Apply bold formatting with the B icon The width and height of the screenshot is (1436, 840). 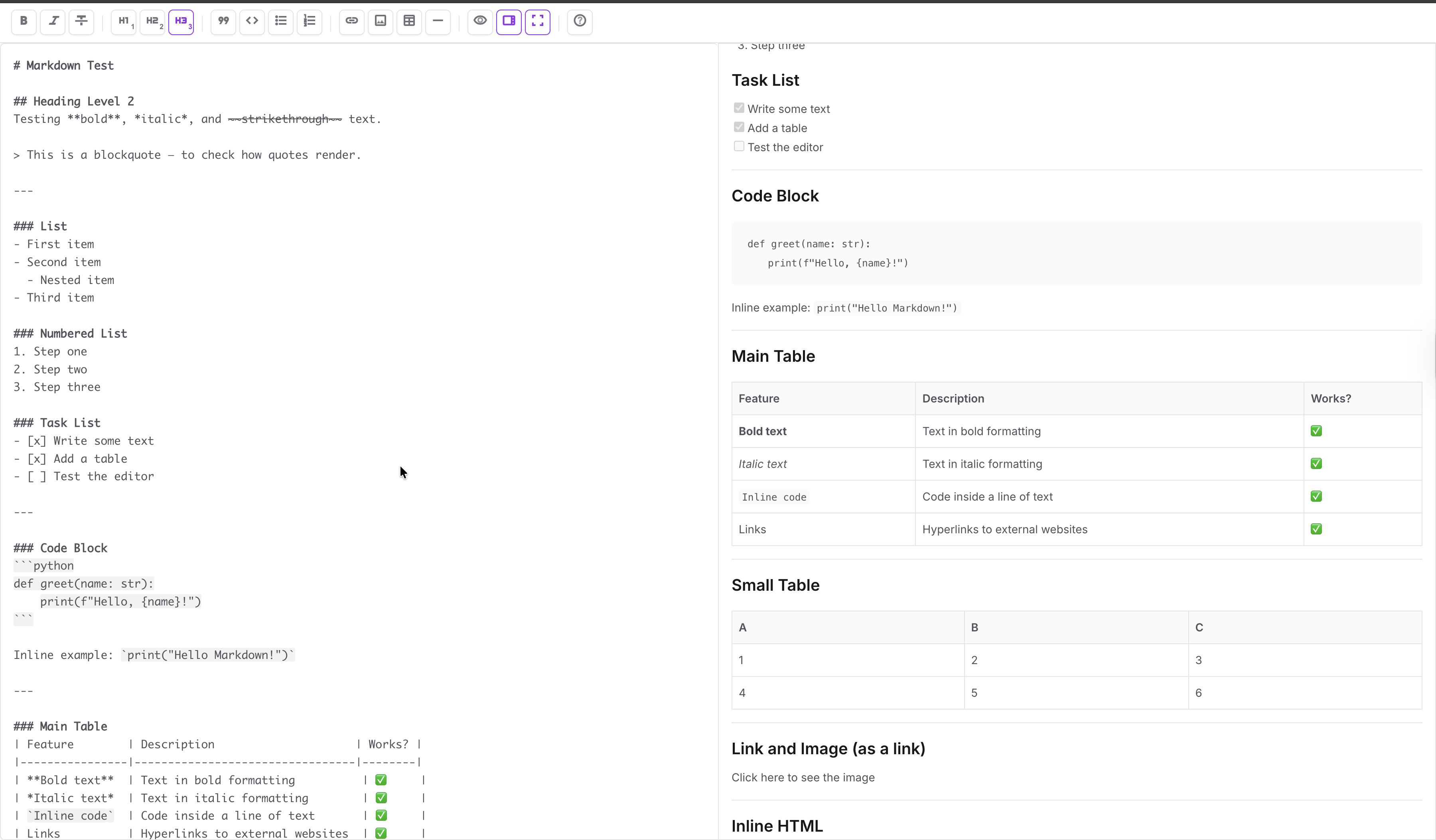[24, 21]
